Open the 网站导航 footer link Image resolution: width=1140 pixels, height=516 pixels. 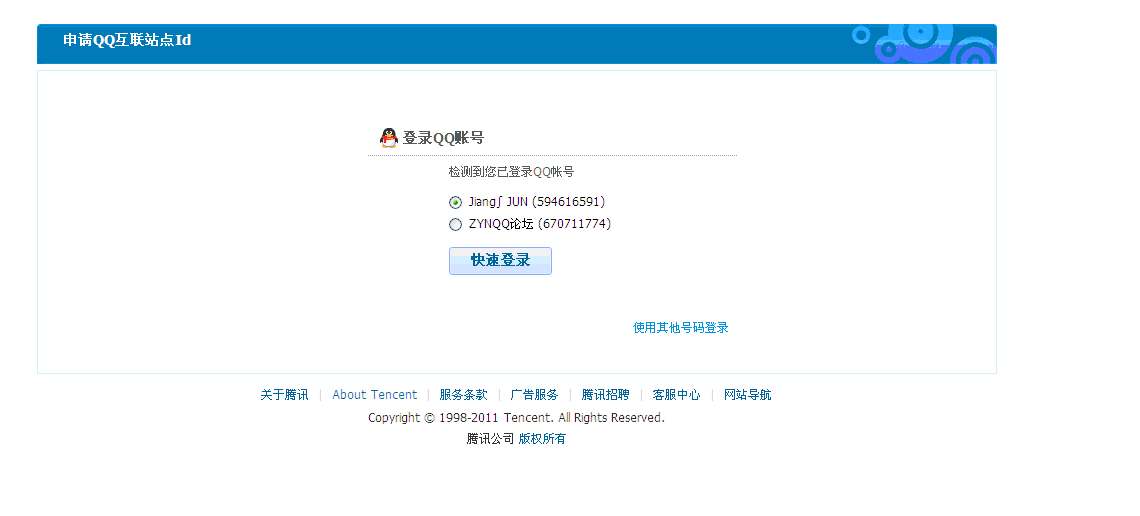(x=747, y=395)
